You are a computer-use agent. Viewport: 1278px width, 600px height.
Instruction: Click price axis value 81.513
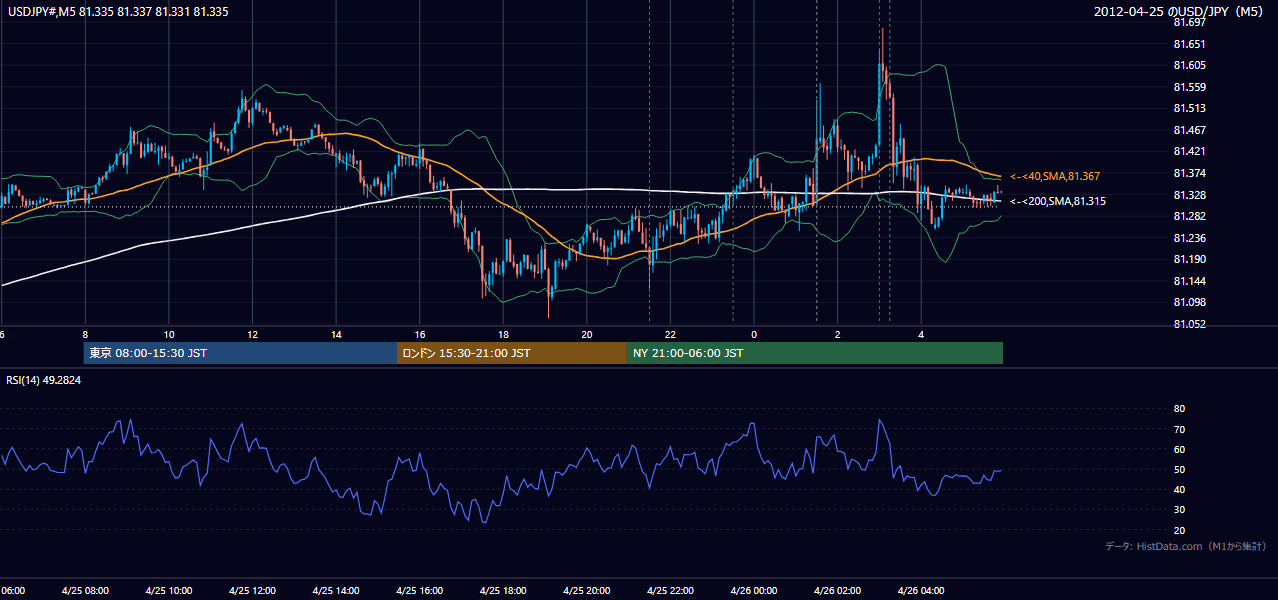pyautogui.click(x=1188, y=108)
